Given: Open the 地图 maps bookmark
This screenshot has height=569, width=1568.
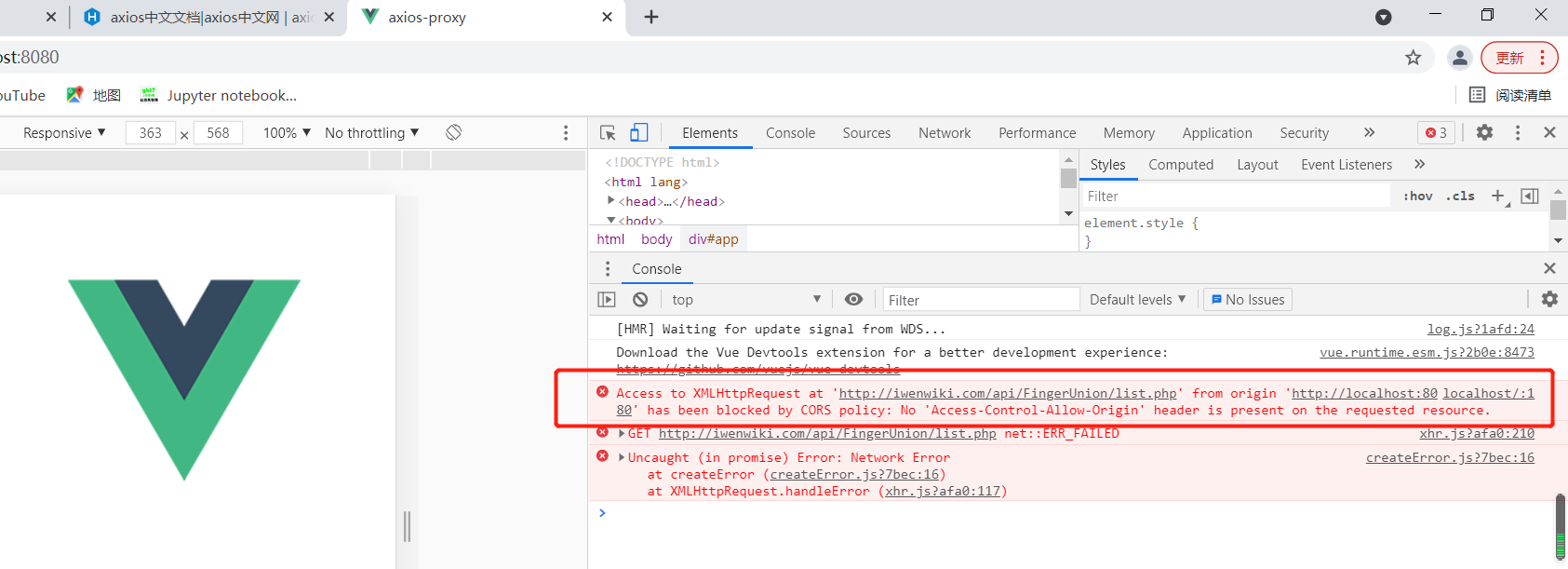Looking at the screenshot, I should tap(94, 95).
